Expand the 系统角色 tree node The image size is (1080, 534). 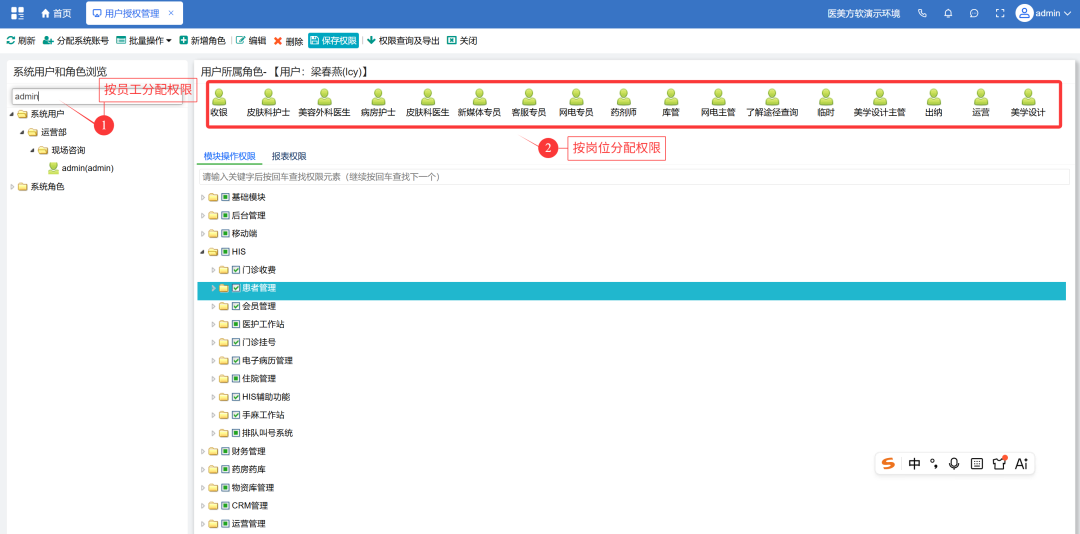[x=12, y=187]
